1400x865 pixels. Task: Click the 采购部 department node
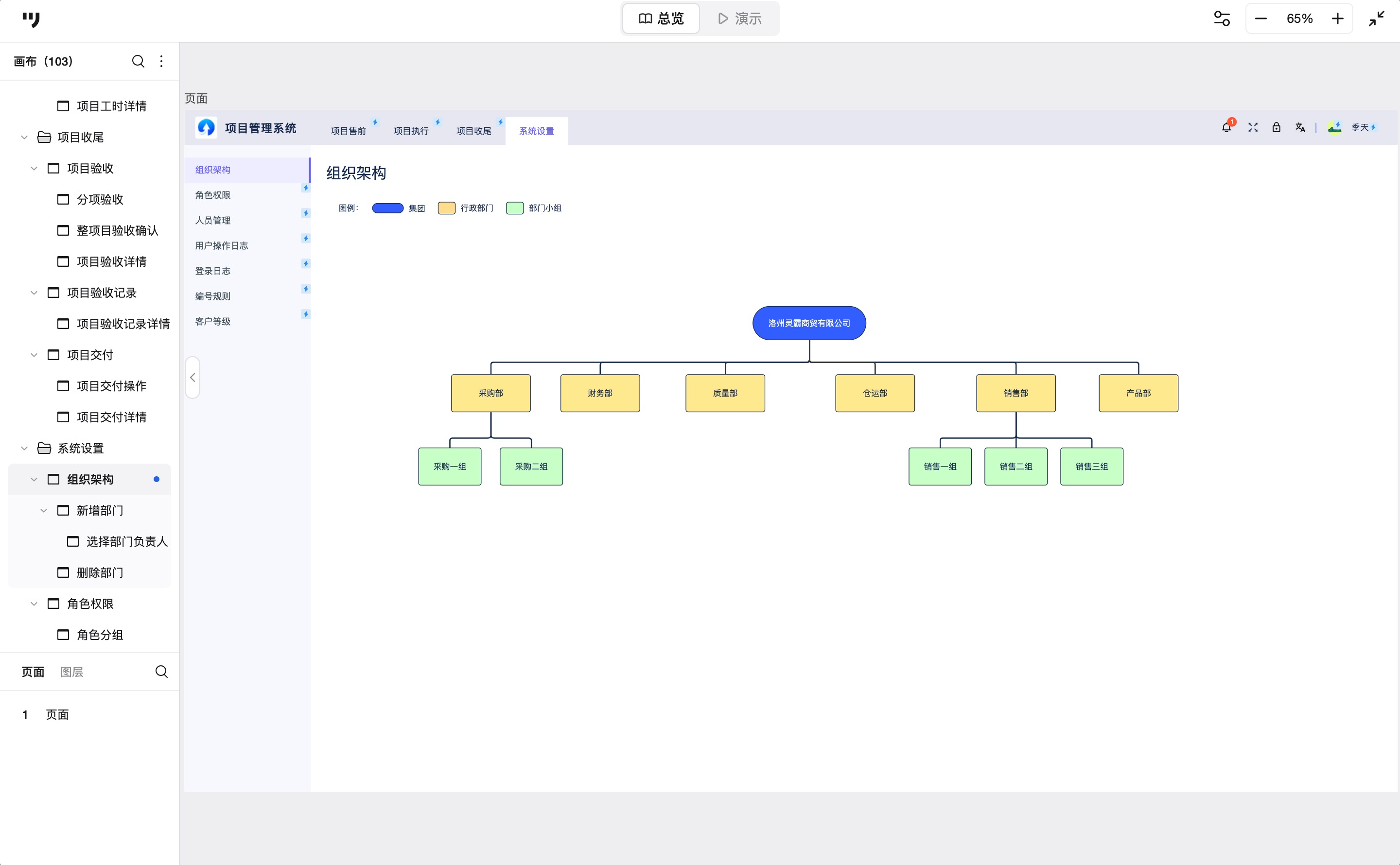491,393
